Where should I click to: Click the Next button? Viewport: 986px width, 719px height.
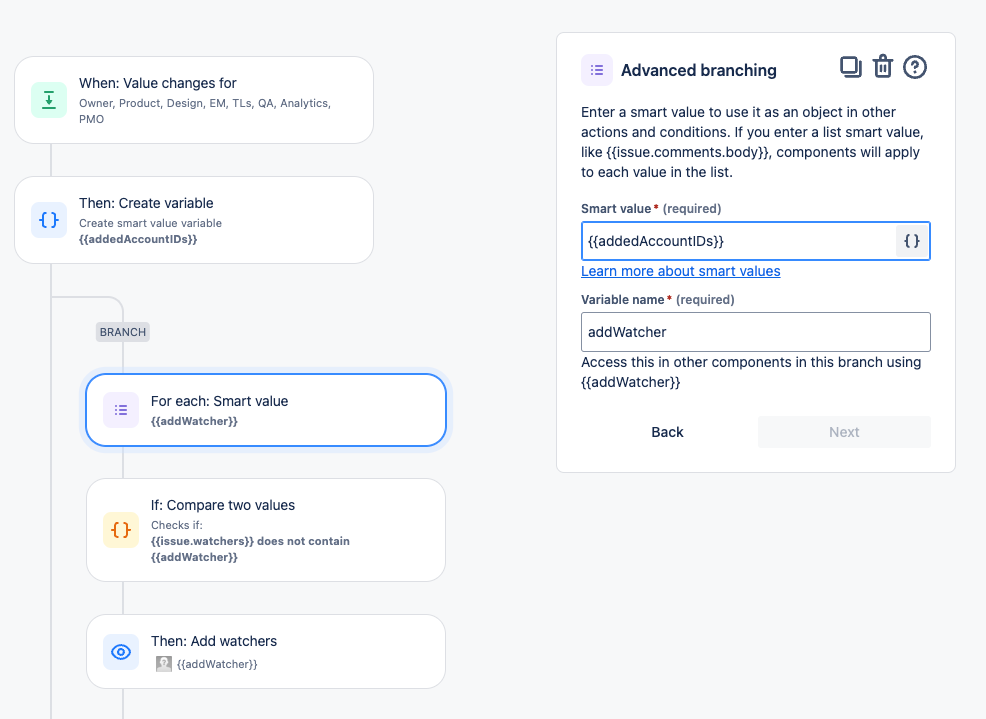click(x=844, y=432)
